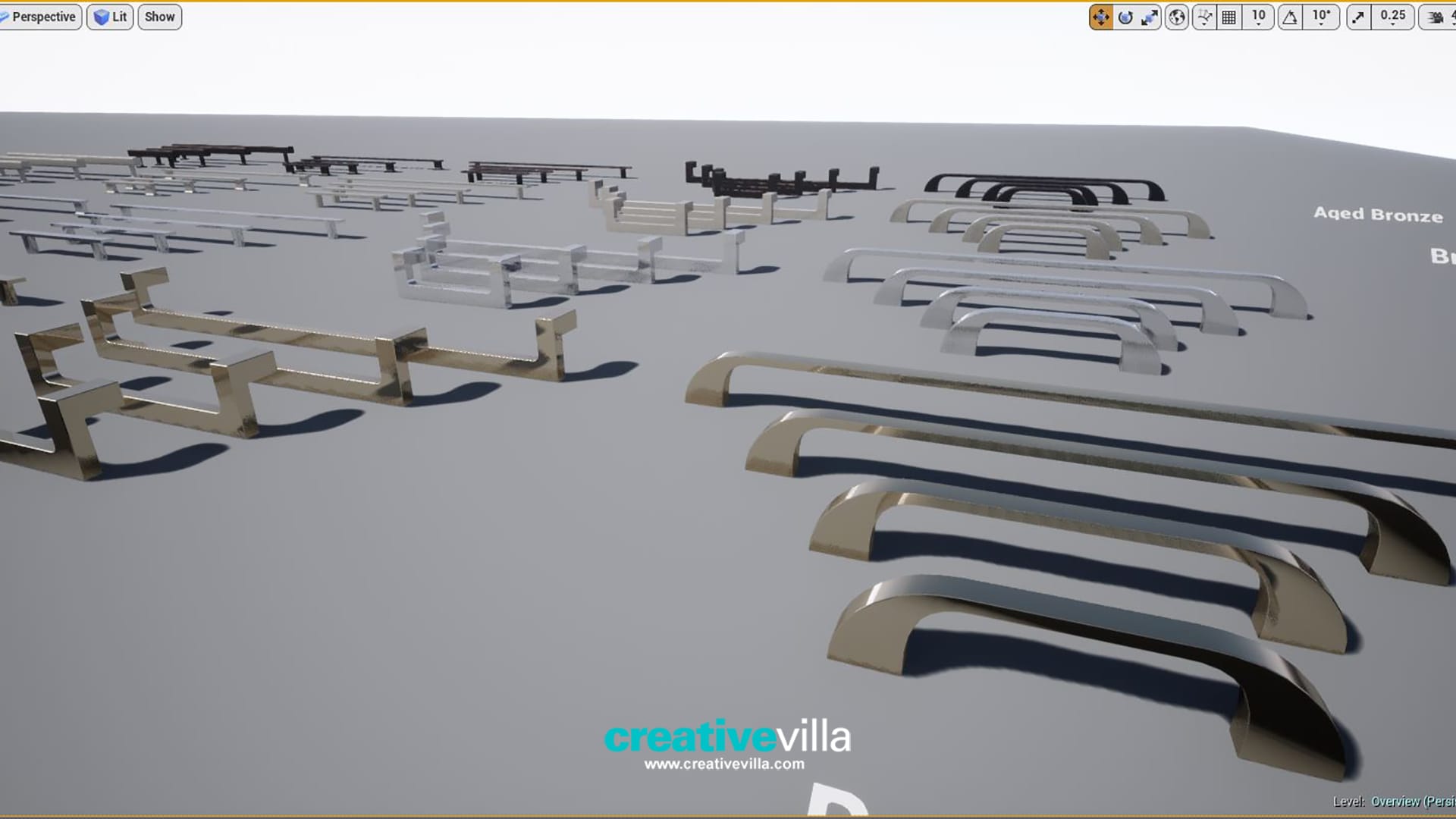Open the grid snap value 10 dropdown
1456x819 pixels.
click(x=1258, y=17)
